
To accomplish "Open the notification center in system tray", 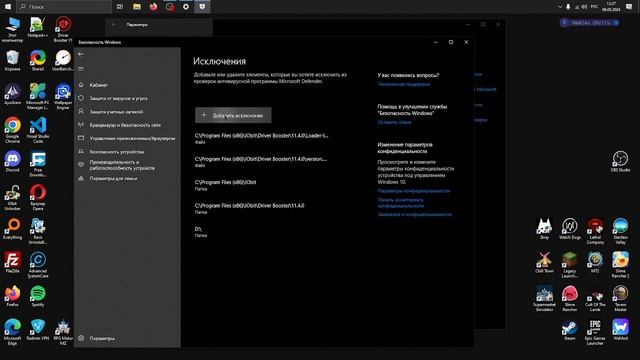I will pos(629,7).
